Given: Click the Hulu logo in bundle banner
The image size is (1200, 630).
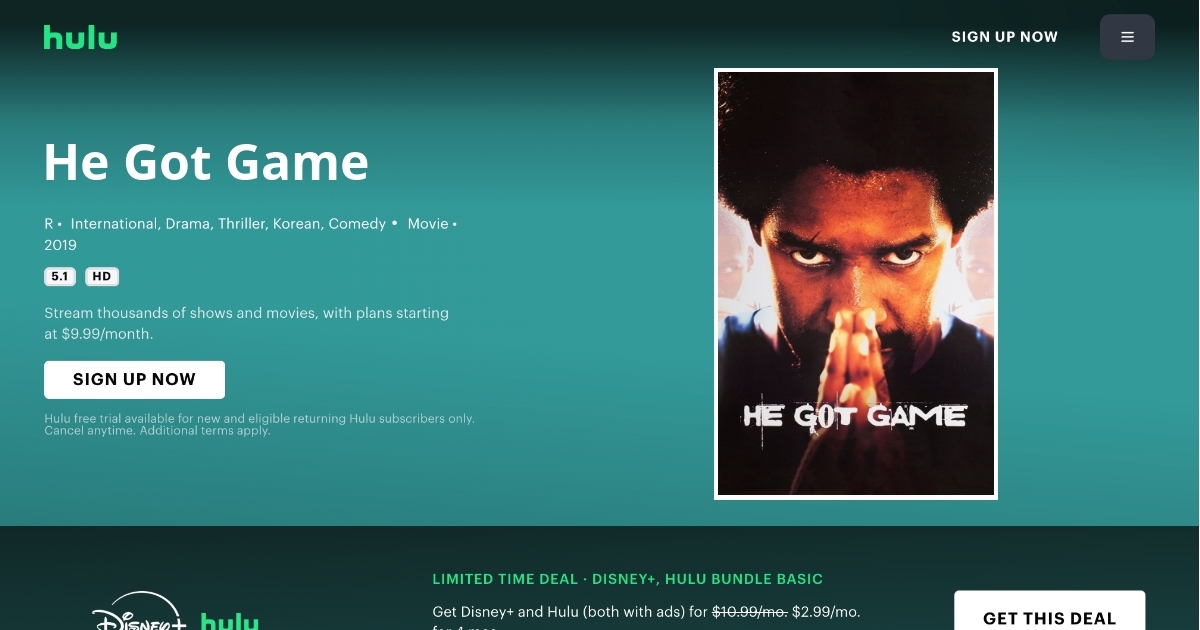Looking at the screenshot, I should (230, 621).
